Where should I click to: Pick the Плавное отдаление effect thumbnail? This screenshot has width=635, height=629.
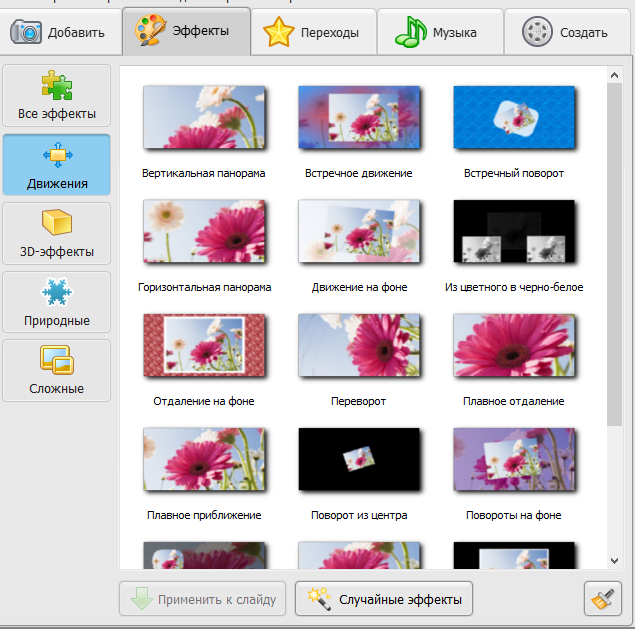514,345
